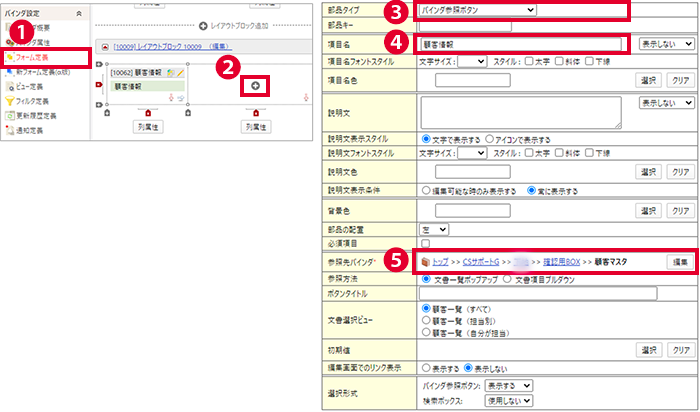Click the copy icon on [10062] 顧客情報 part
The image size is (700, 412).
pyautogui.click(x=170, y=72)
